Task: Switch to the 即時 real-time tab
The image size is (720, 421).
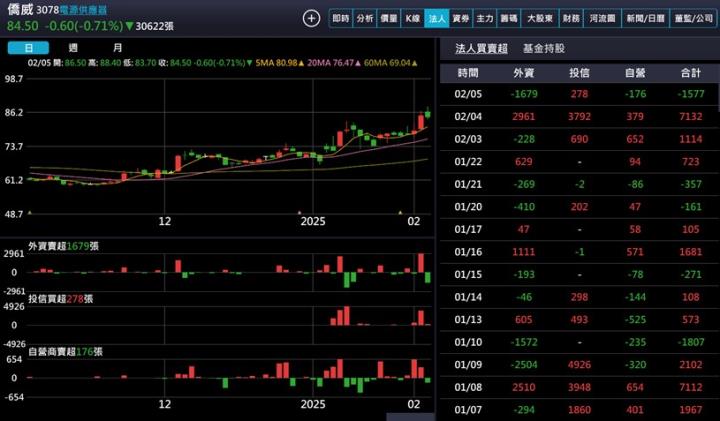Action: 341,18
